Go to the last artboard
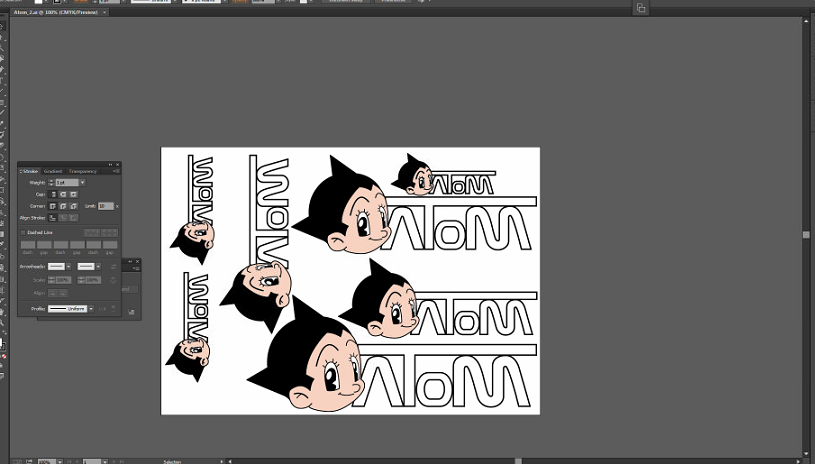The image size is (815, 464). pos(122,461)
